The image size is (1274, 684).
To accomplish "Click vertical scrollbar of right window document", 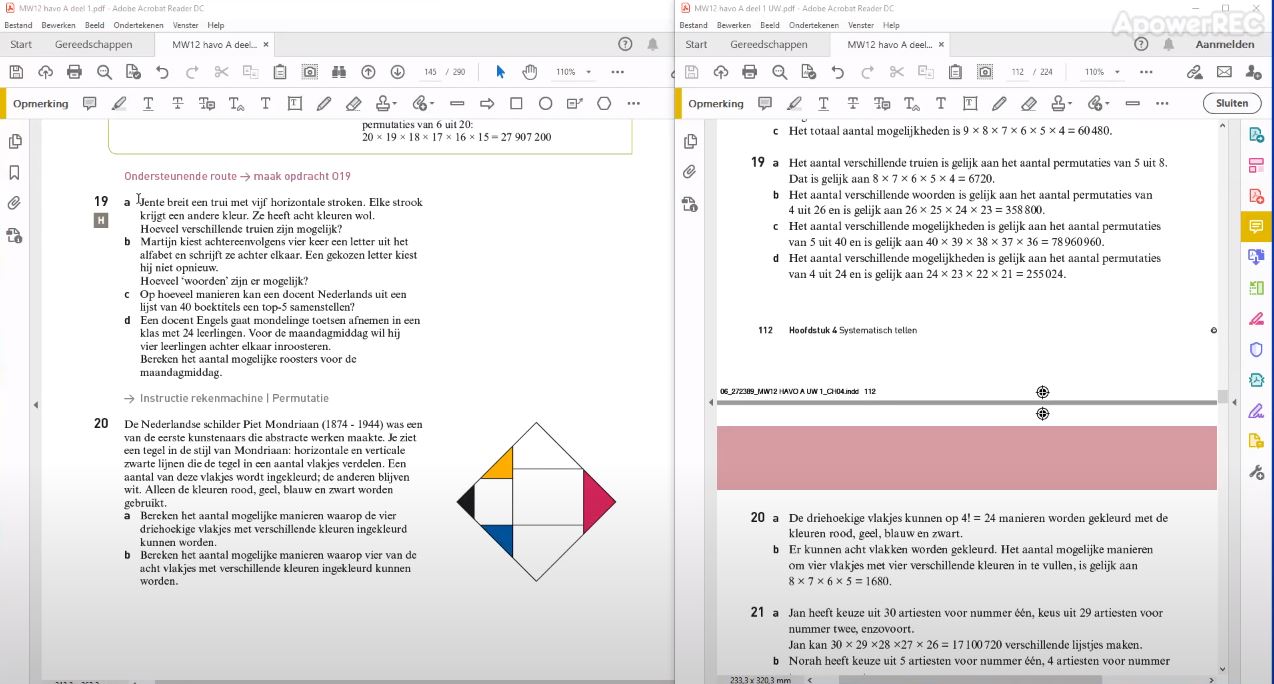I will pos(1222,395).
